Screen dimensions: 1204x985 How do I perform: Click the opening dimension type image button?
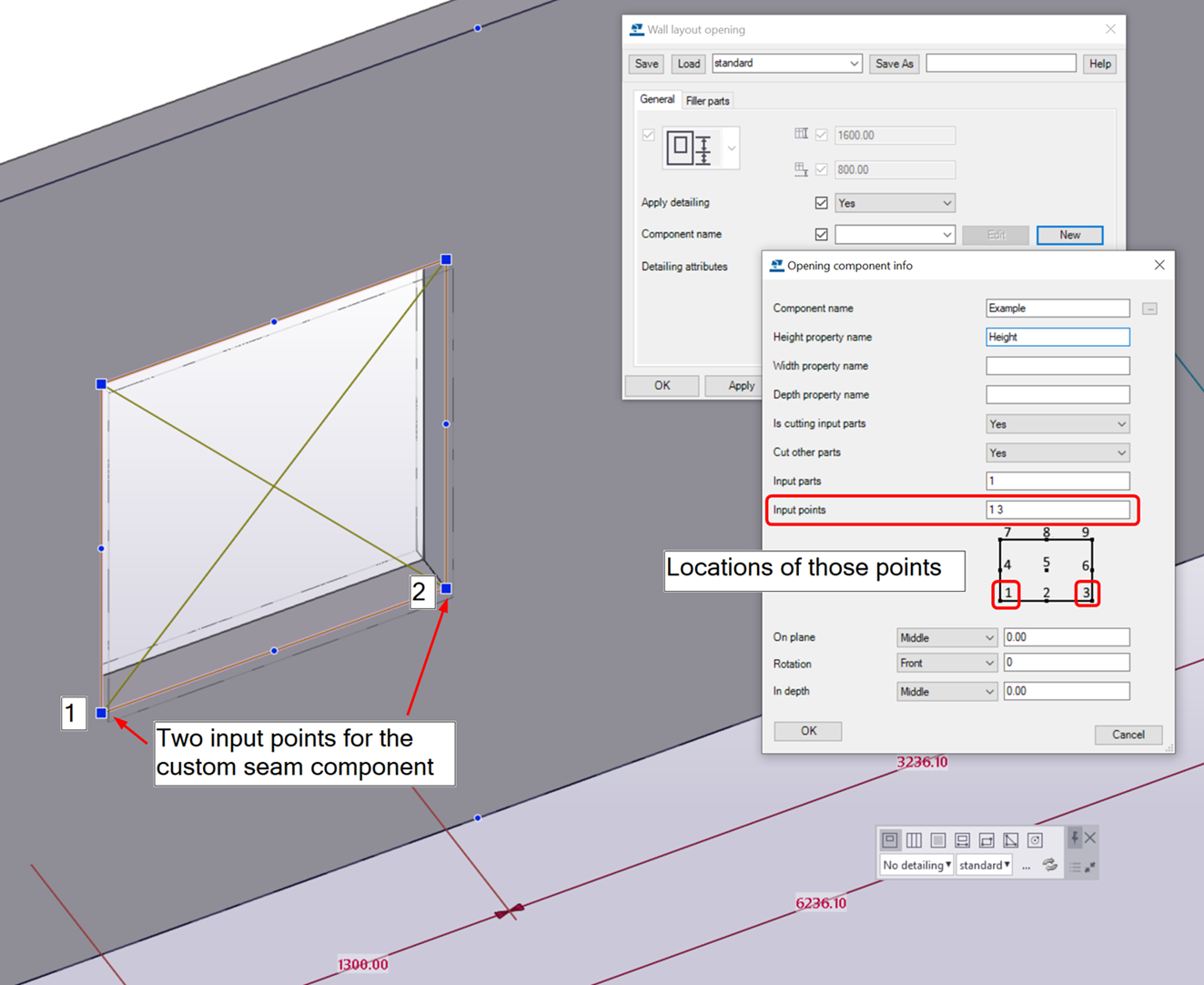click(691, 147)
